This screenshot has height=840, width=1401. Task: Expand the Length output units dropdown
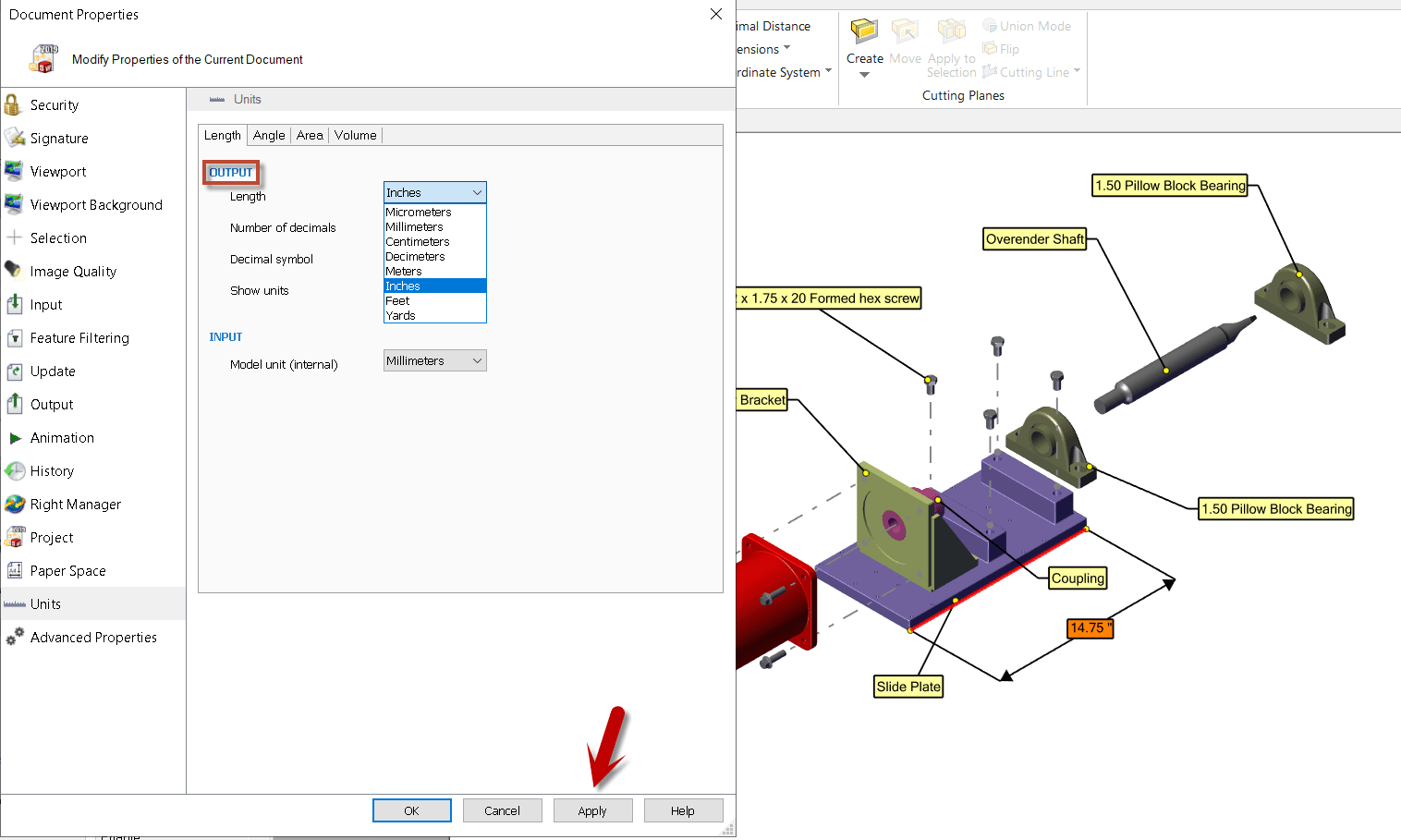coord(434,192)
